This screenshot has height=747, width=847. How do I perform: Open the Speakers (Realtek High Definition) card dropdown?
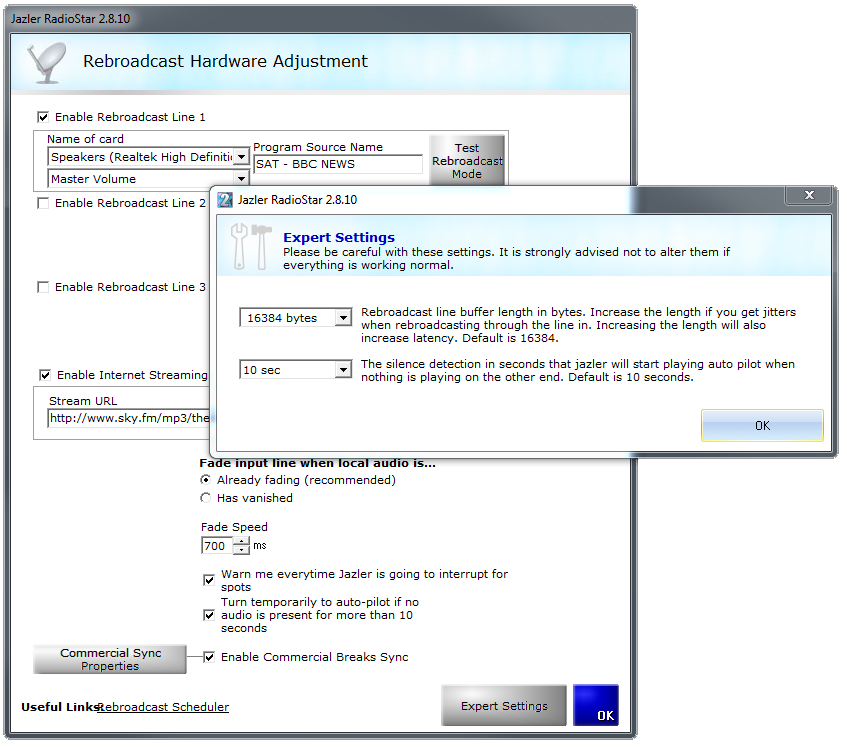(241, 157)
